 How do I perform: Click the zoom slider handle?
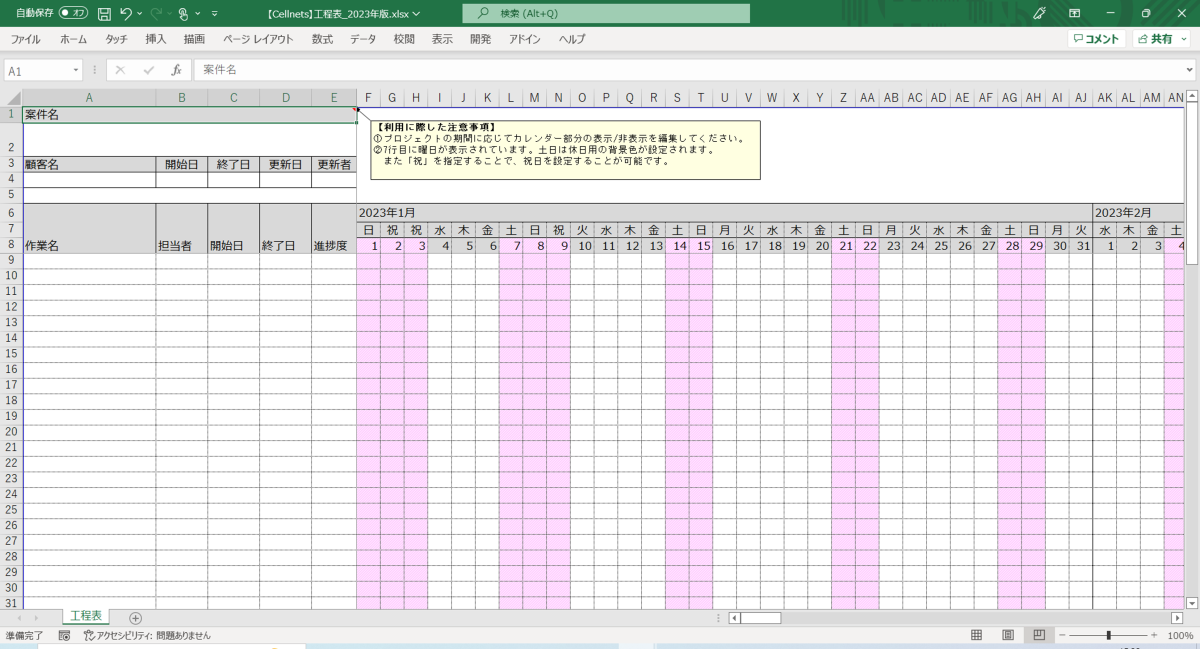click(1108, 635)
